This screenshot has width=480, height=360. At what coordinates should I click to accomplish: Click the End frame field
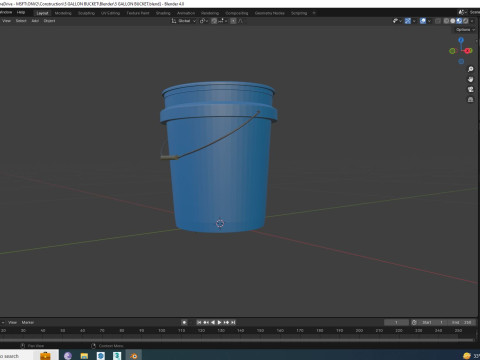tap(461, 322)
